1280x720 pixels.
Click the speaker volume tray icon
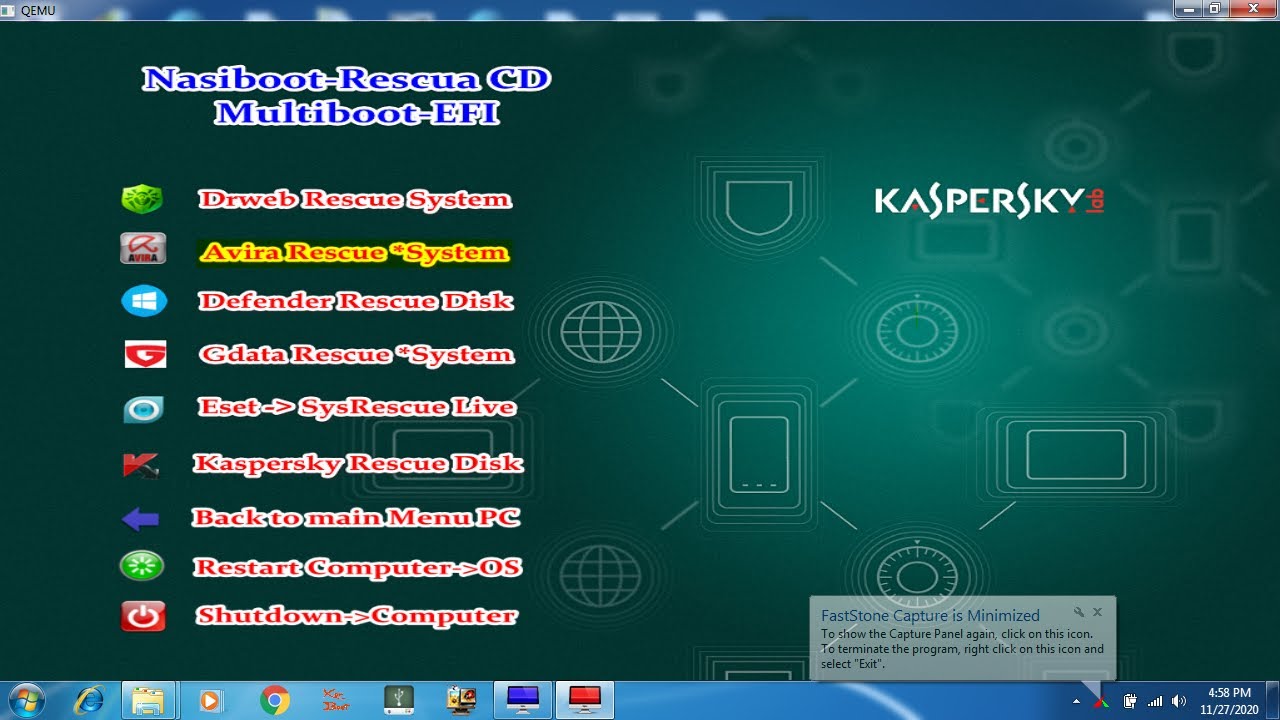1179,701
